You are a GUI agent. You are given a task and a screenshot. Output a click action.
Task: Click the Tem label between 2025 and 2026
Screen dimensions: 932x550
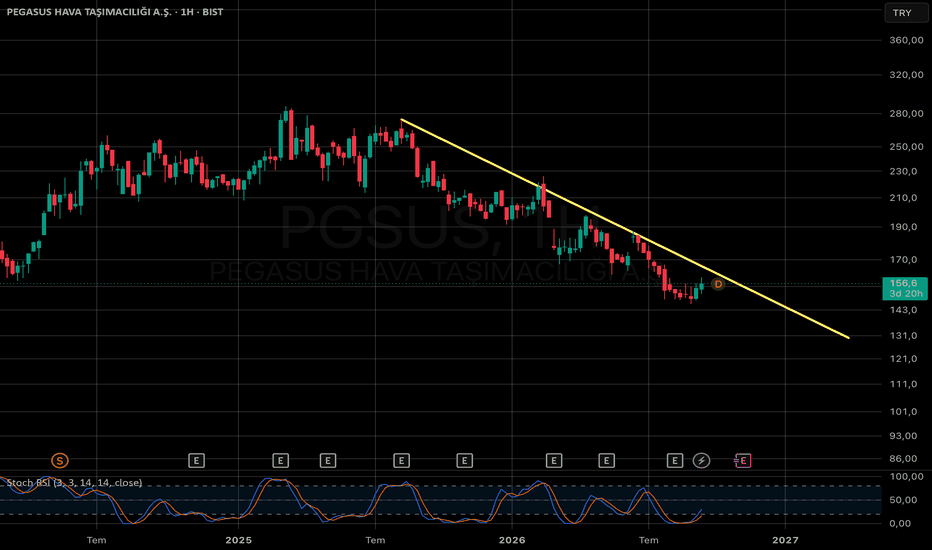[375, 540]
